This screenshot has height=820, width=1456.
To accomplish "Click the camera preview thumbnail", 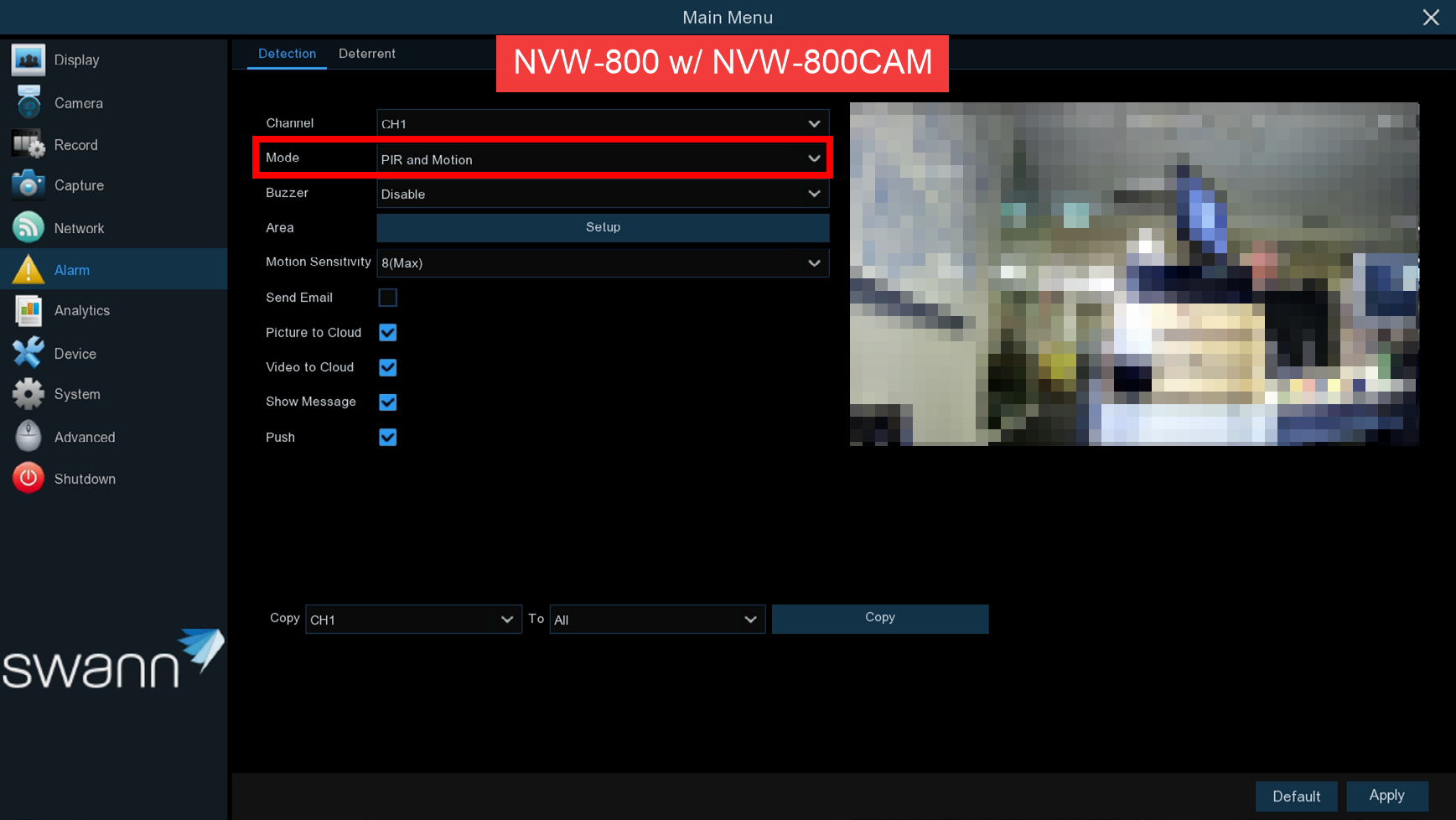I will click(1133, 274).
